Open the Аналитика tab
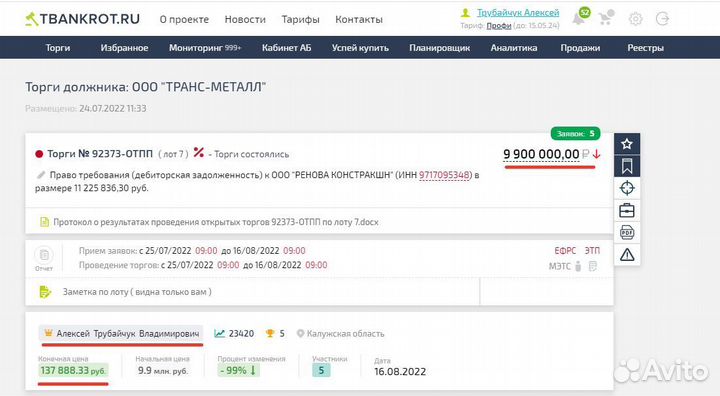The image size is (720, 396). point(514,48)
